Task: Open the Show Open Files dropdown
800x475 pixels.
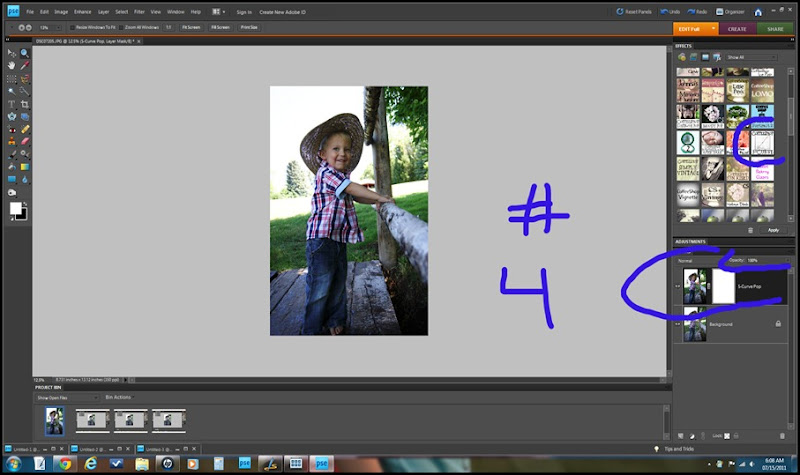Action: click(x=68, y=397)
